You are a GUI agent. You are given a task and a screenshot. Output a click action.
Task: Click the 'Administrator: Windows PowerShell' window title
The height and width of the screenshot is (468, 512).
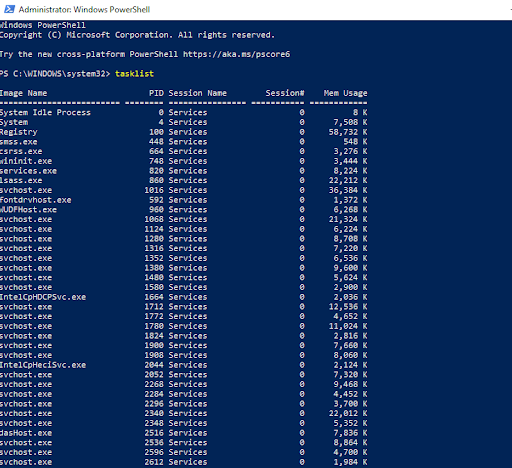(84, 9)
